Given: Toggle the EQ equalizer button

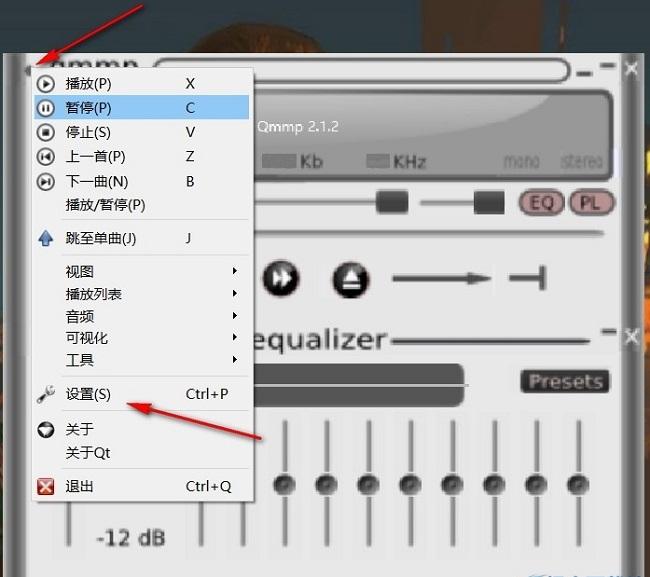Looking at the screenshot, I should (x=541, y=203).
